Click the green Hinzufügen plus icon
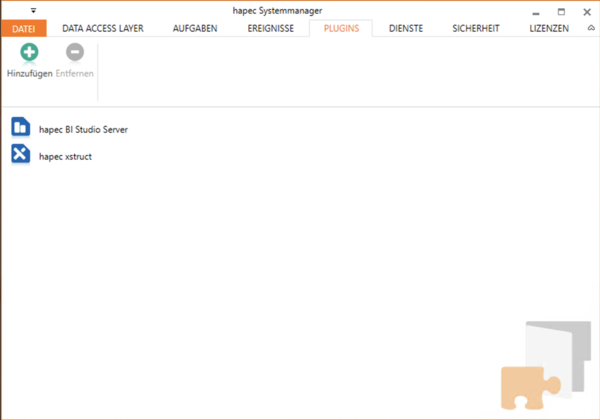The width and height of the screenshot is (600, 420). (29, 52)
